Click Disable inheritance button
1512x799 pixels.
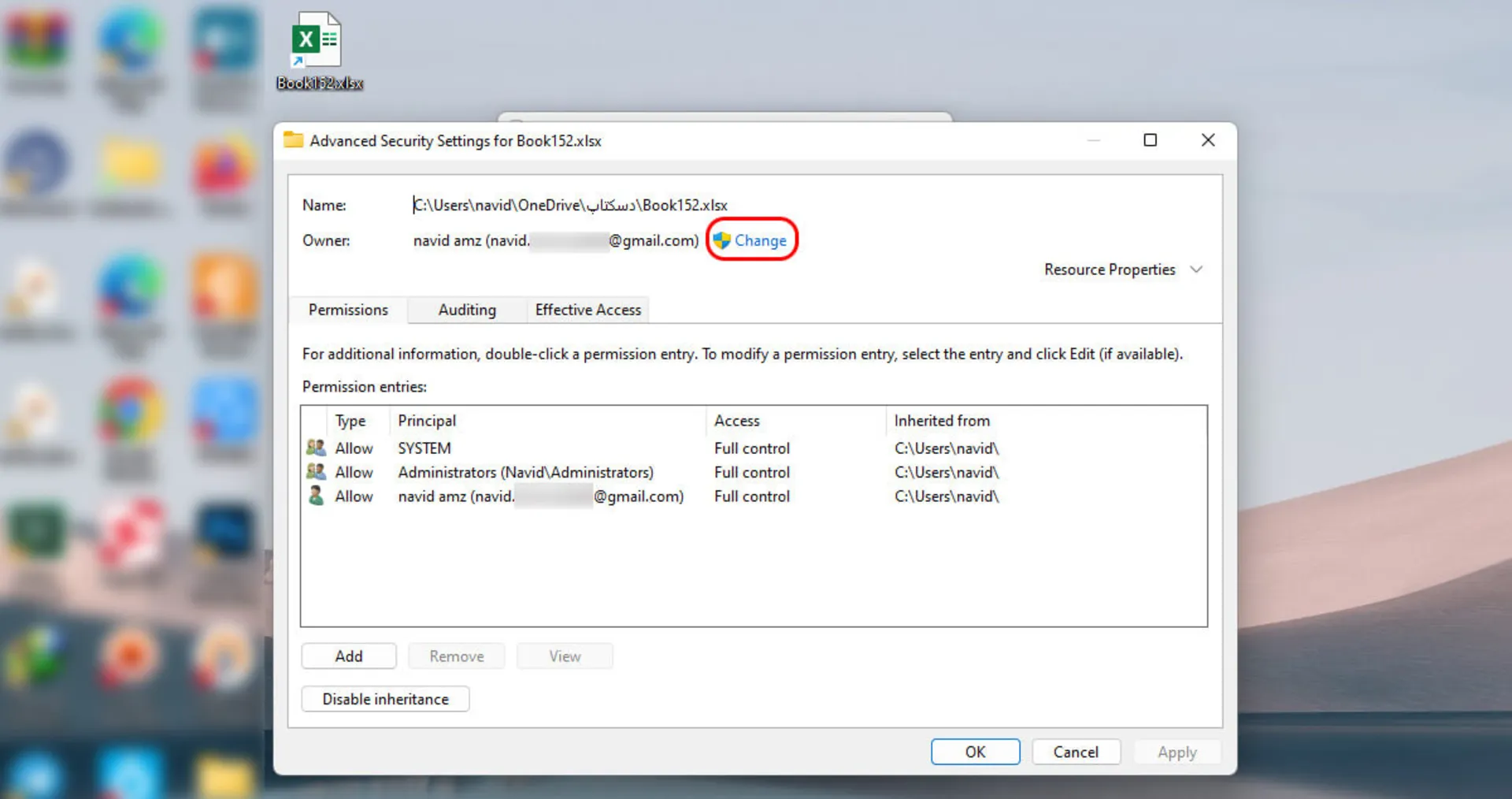pyautogui.click(x=385, y=699)
